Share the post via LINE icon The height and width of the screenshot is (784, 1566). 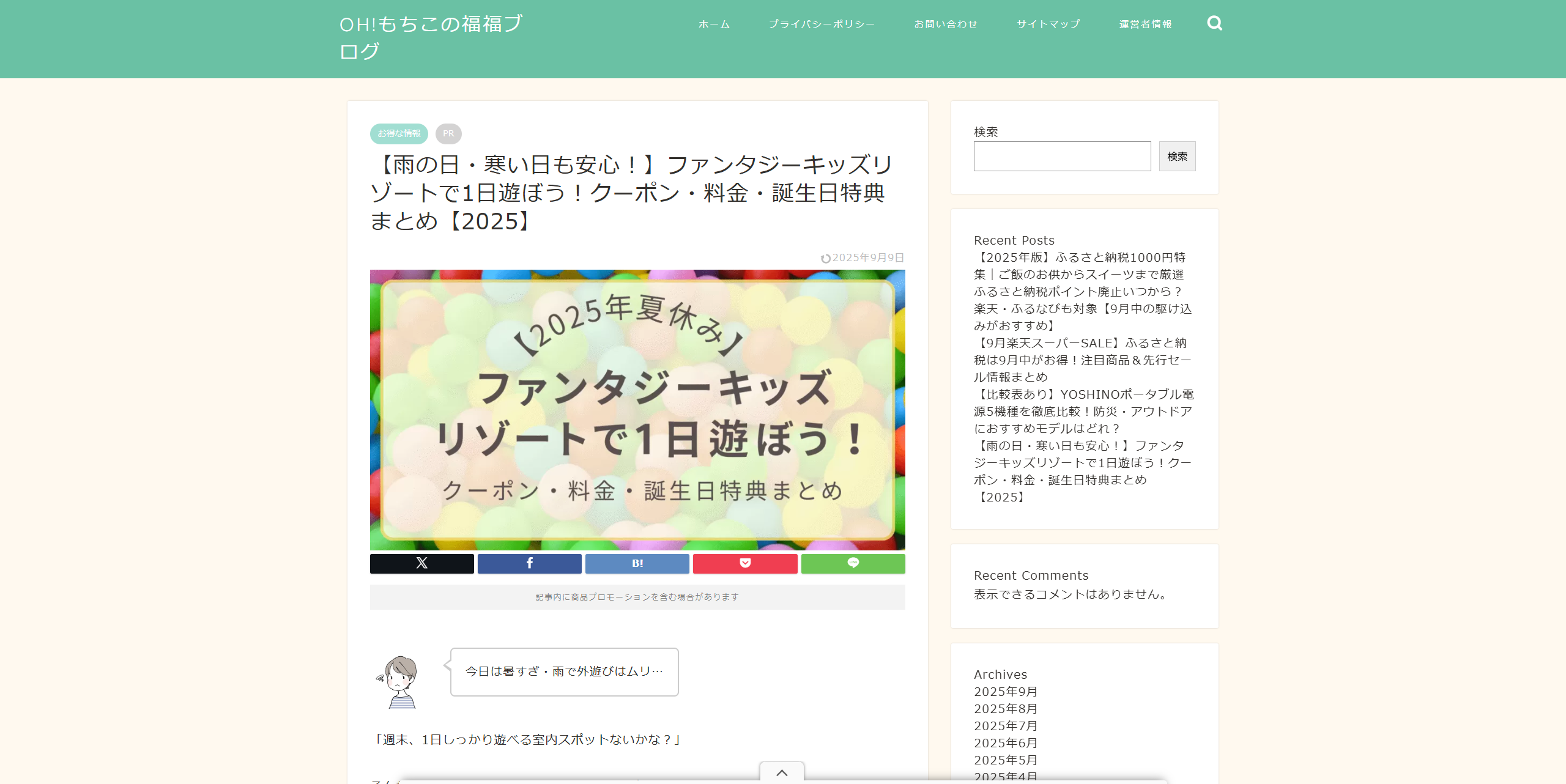pyautogui.click(x=853, y=563)
